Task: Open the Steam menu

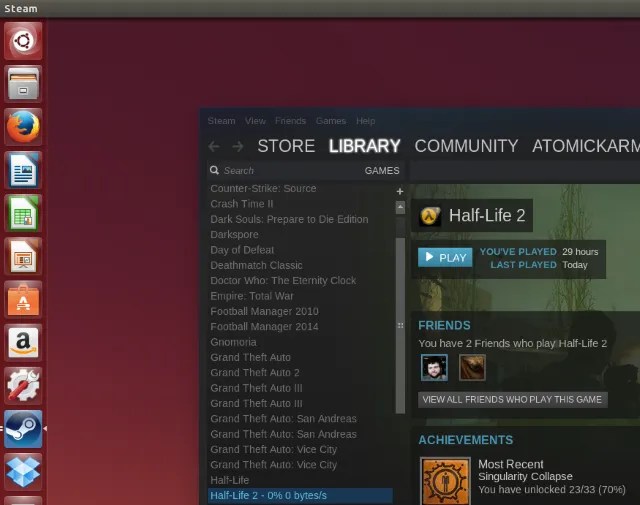Action: point(221,121)
